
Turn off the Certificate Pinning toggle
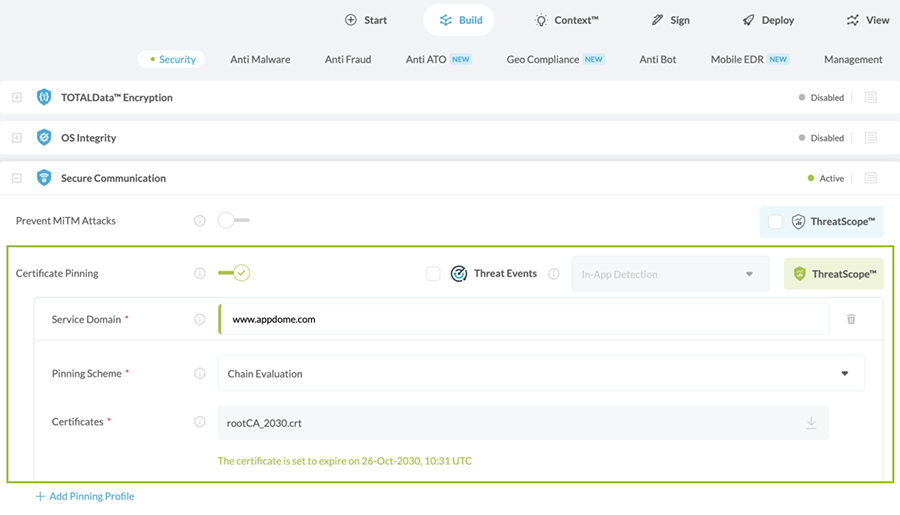click(x=234, y=273)
